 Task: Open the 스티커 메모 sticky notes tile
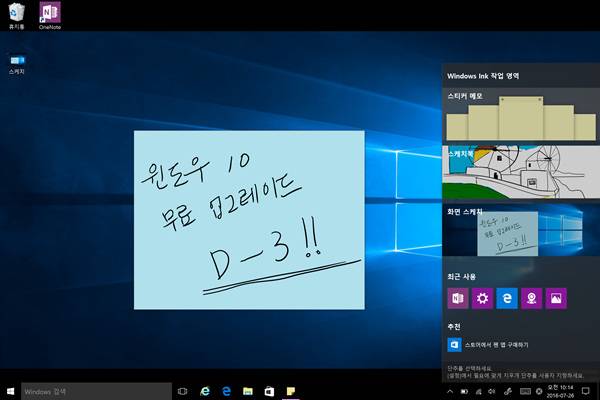click(x=521, y=114)
